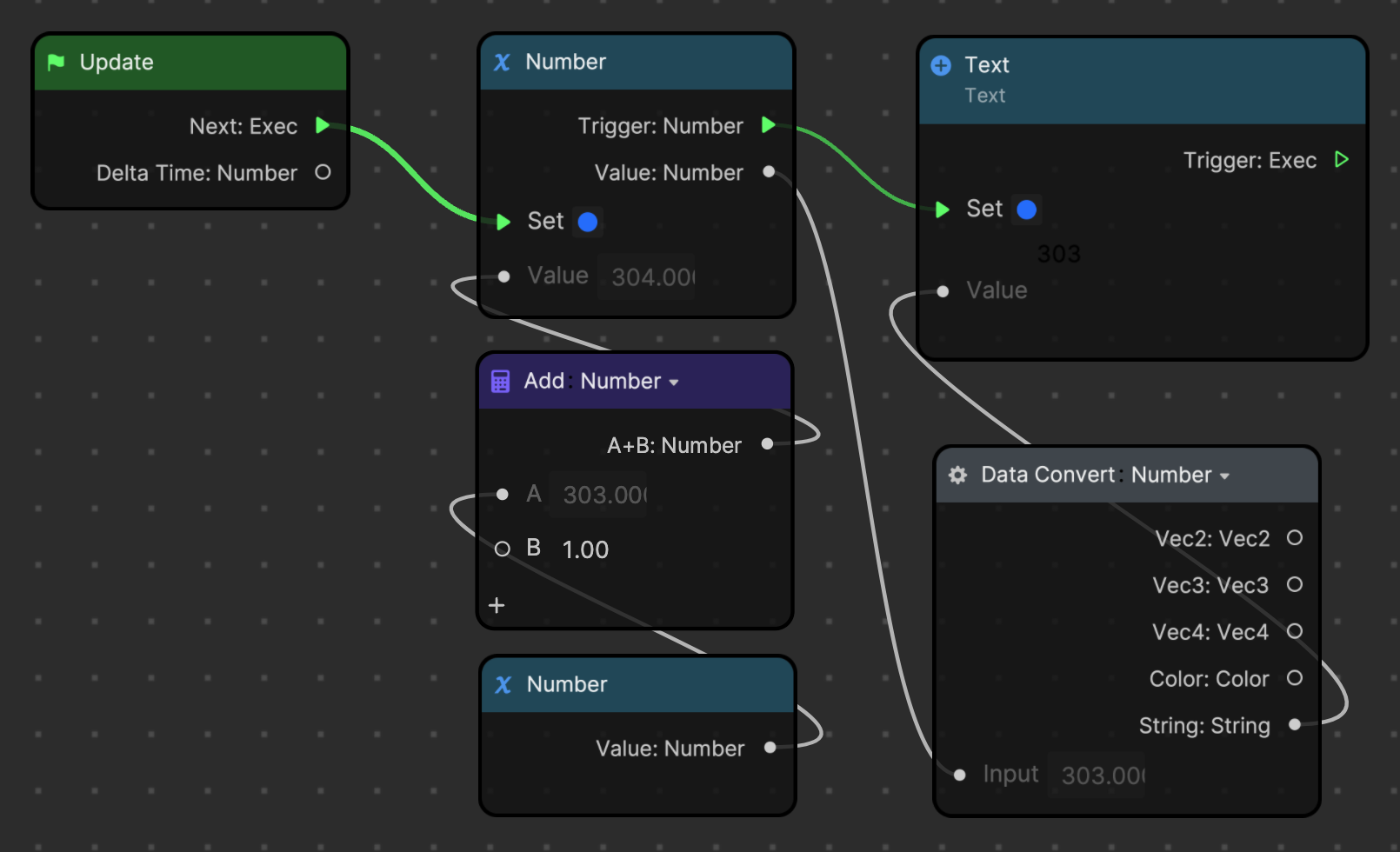Click the Delta Time: Number output port
Screen dimensions: 1400x852
tap(323, 172)
